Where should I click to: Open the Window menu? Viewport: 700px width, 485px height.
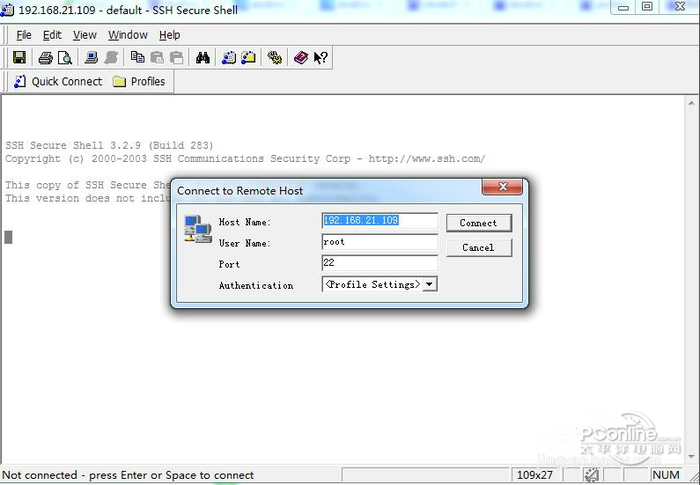128,35
